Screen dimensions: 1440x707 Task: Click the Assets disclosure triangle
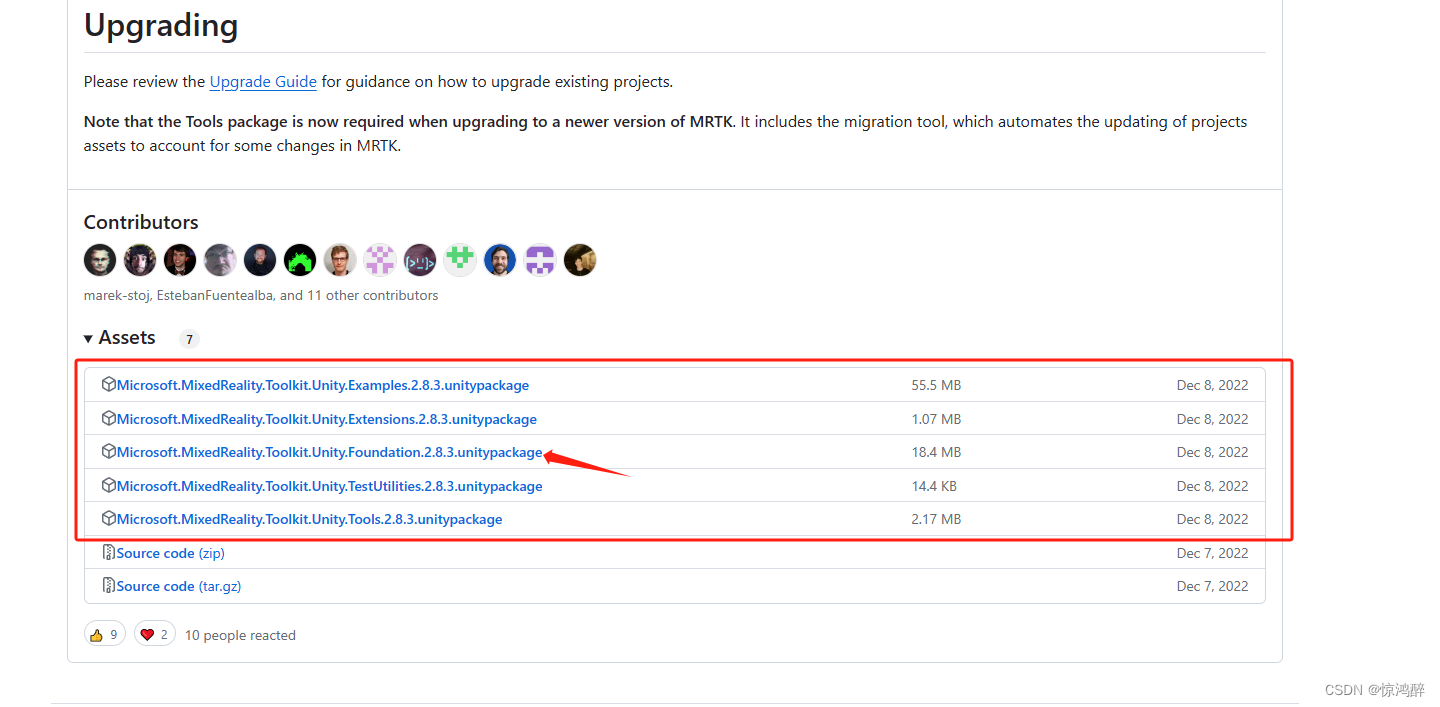pos(88,338)
